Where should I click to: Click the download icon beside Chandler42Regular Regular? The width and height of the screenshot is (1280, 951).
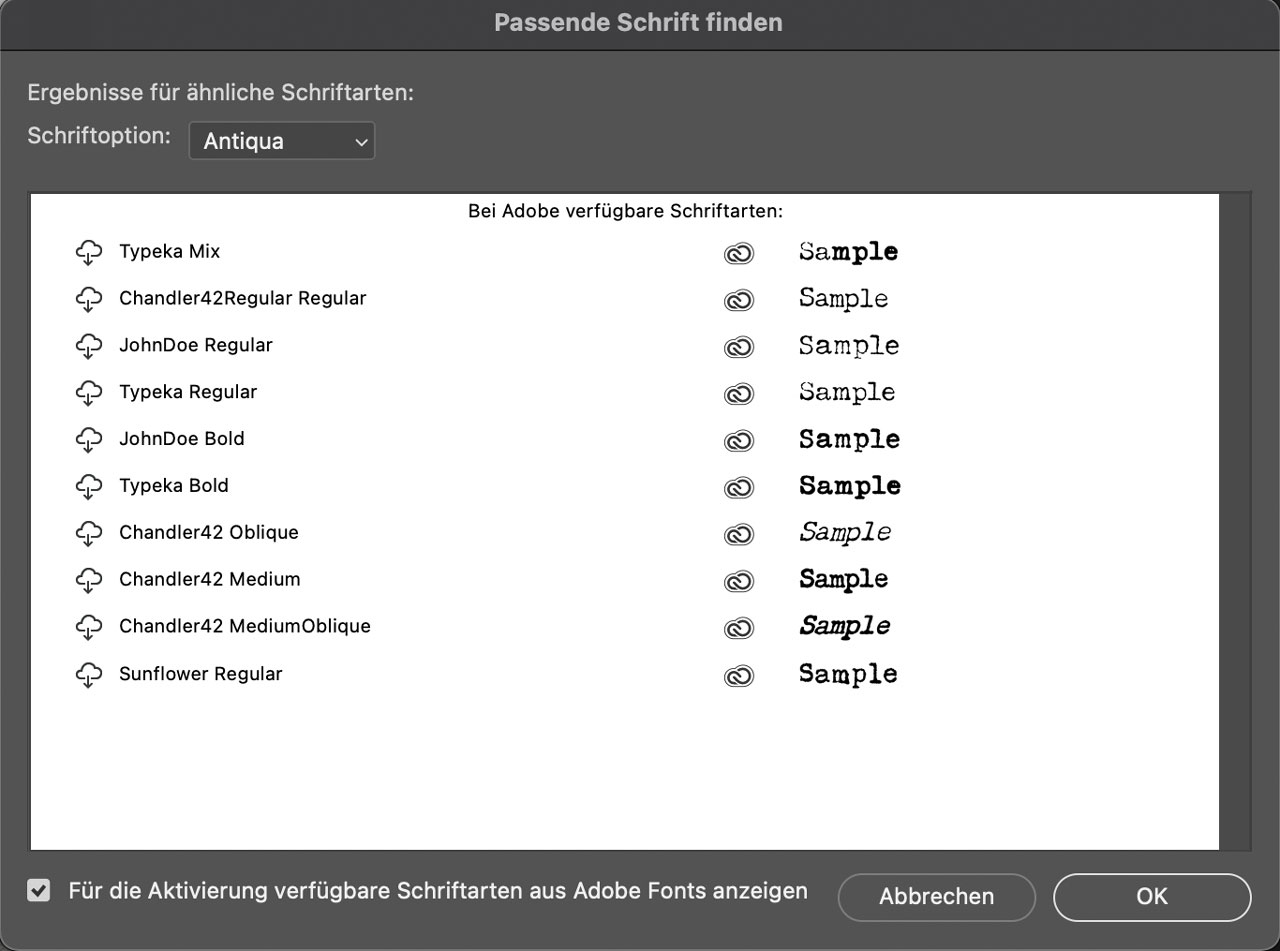point(89,300)
